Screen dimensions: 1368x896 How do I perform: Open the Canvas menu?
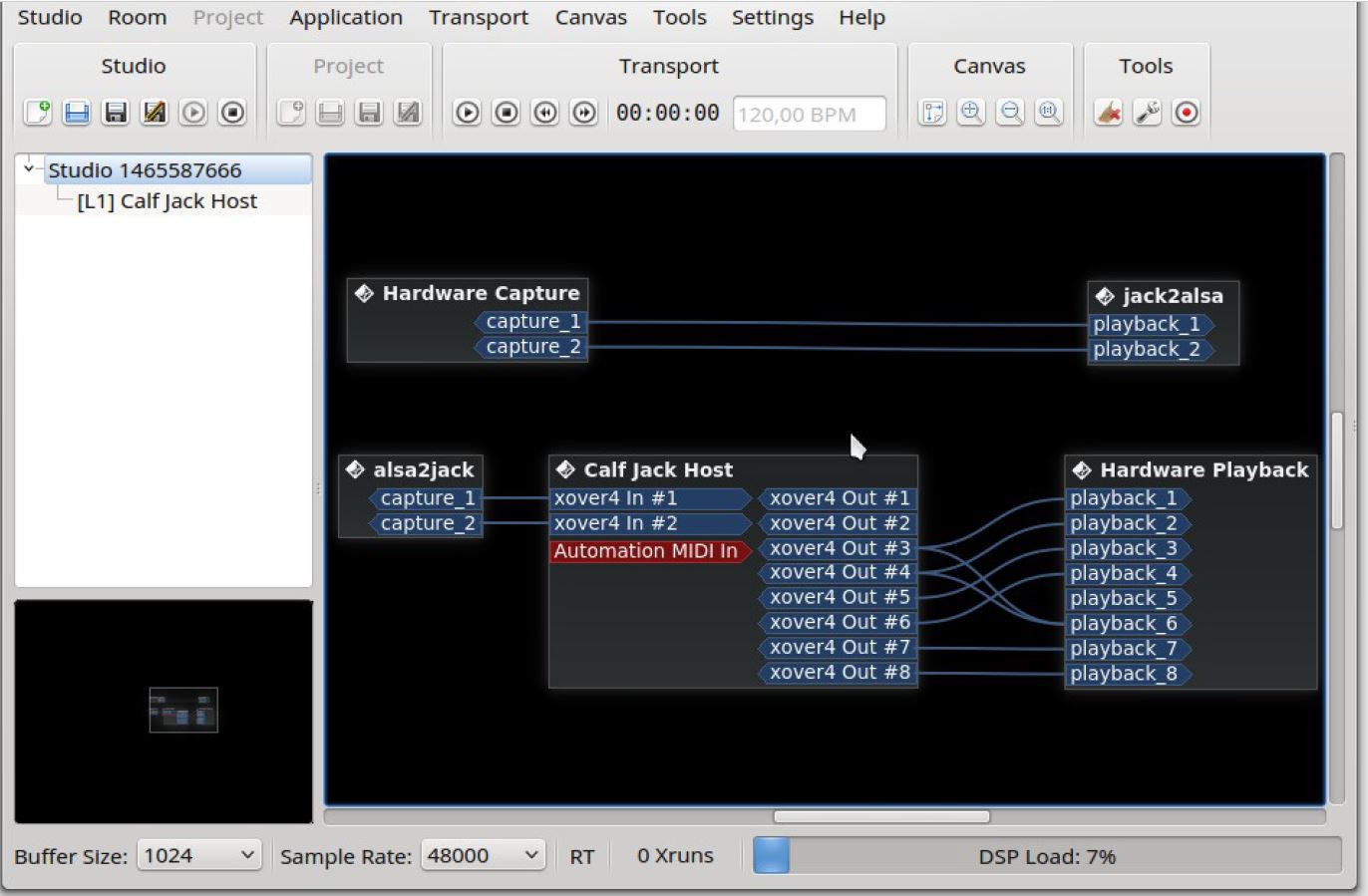coord(591,17)
